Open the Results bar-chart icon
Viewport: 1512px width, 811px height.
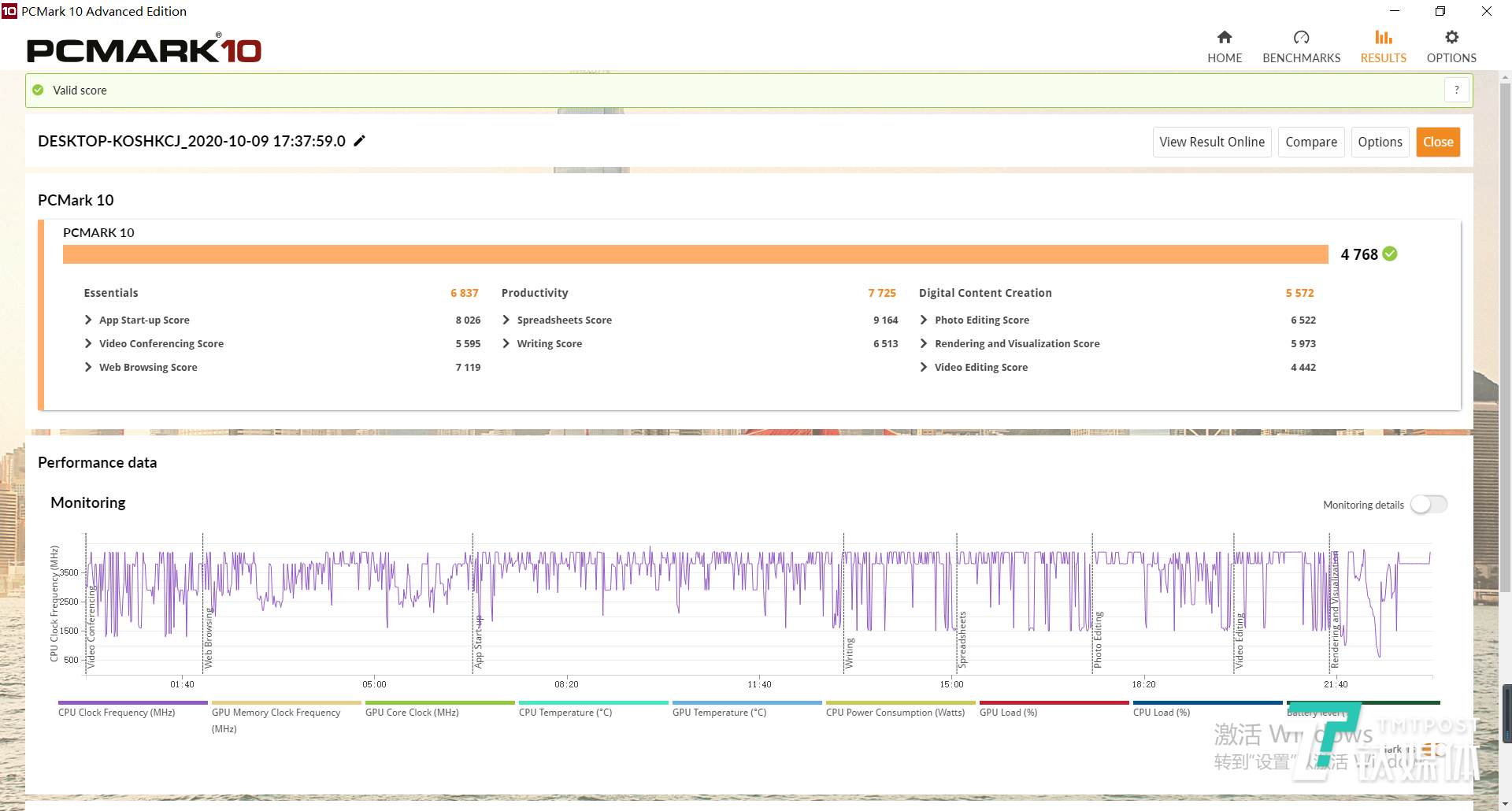pyautogui.click(x=1384, y=37)
